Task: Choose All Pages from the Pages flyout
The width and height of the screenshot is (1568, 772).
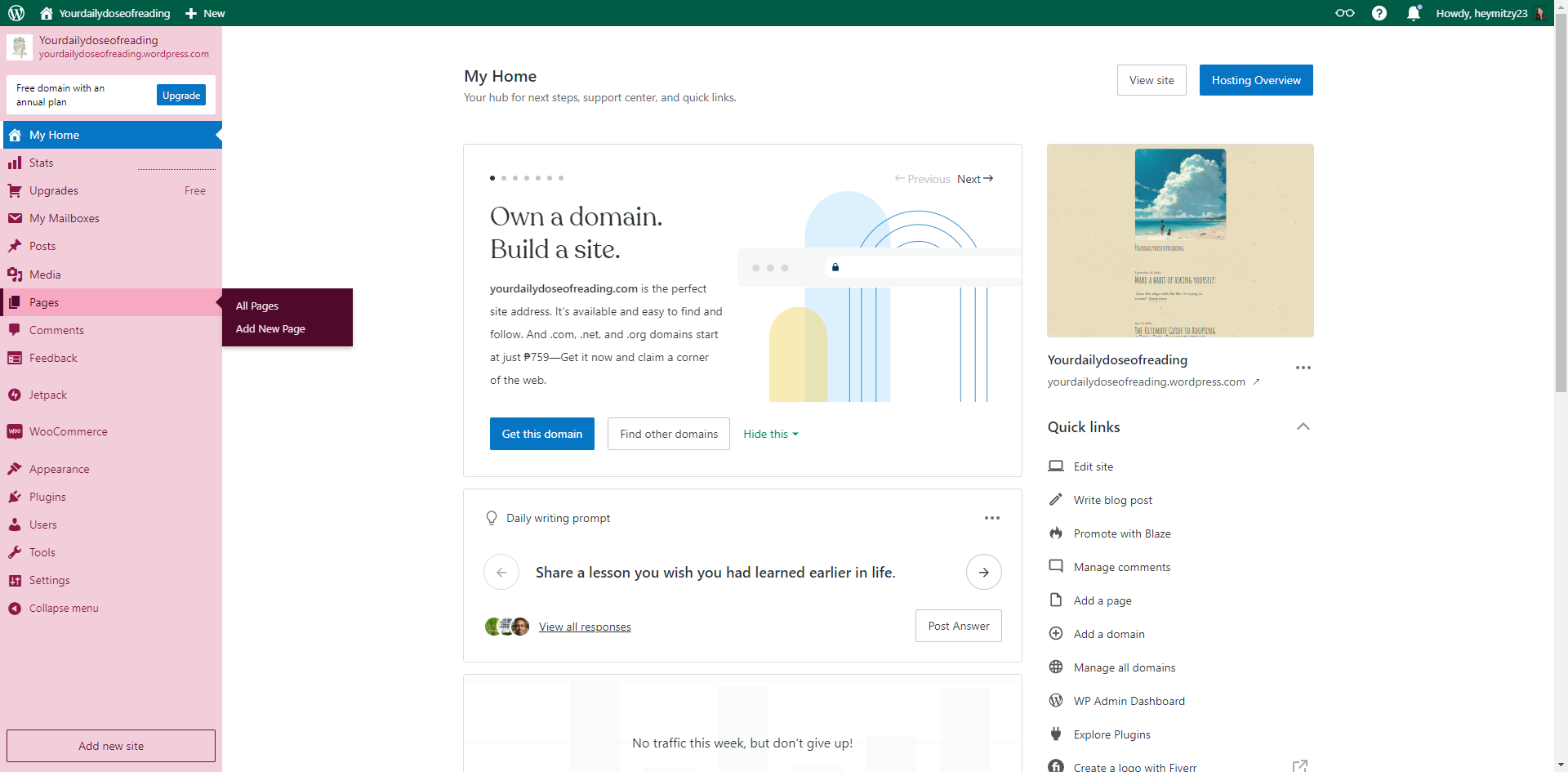Action: [257, 306]
